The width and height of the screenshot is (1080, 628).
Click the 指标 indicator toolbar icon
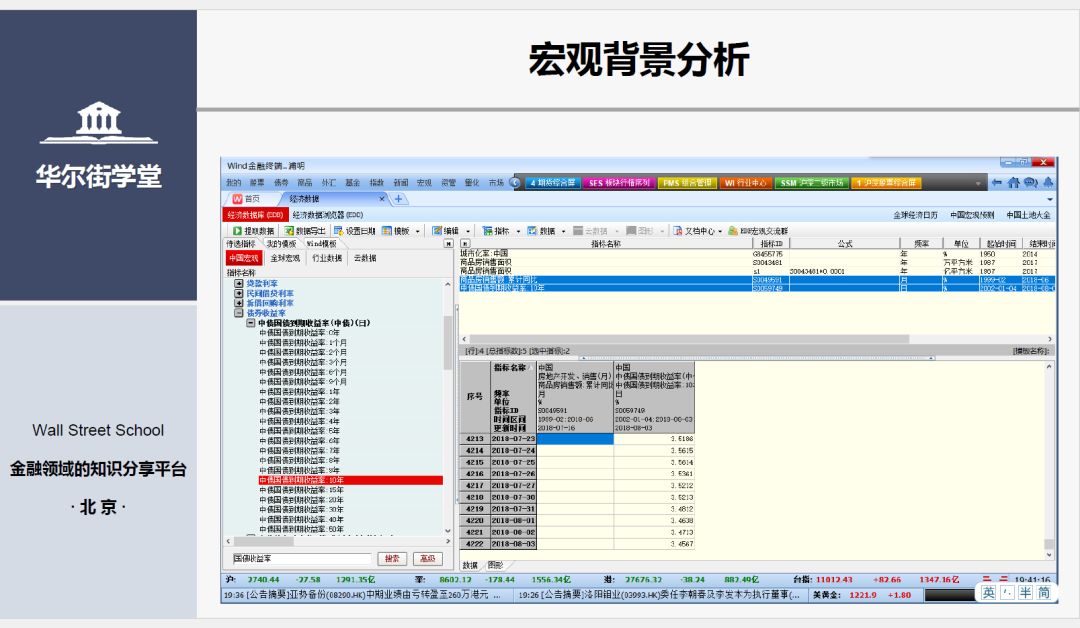488,231
